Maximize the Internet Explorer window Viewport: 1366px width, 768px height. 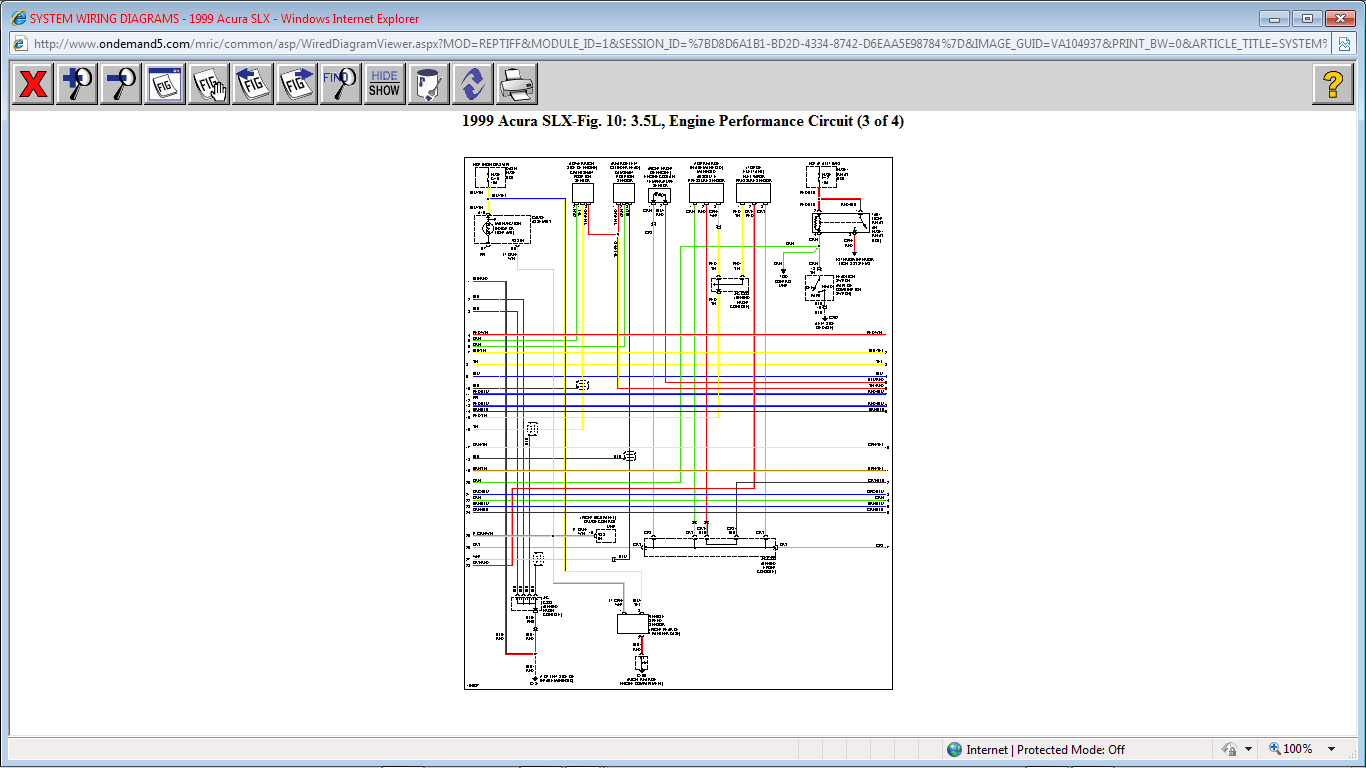coord(1307,18)
